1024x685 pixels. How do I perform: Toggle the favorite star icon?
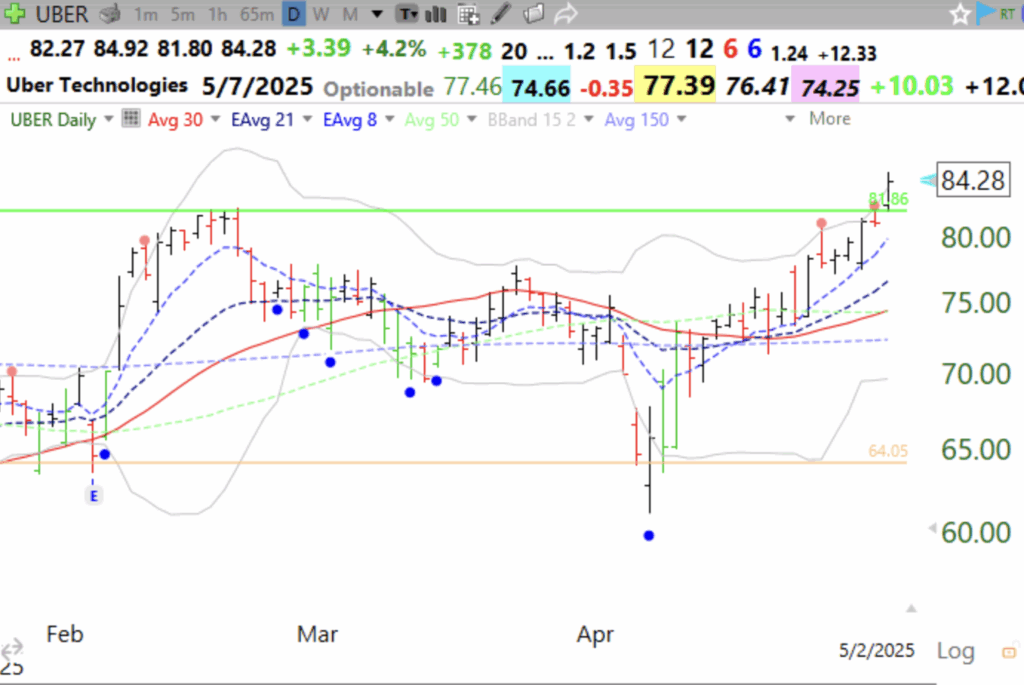(959, 14)
